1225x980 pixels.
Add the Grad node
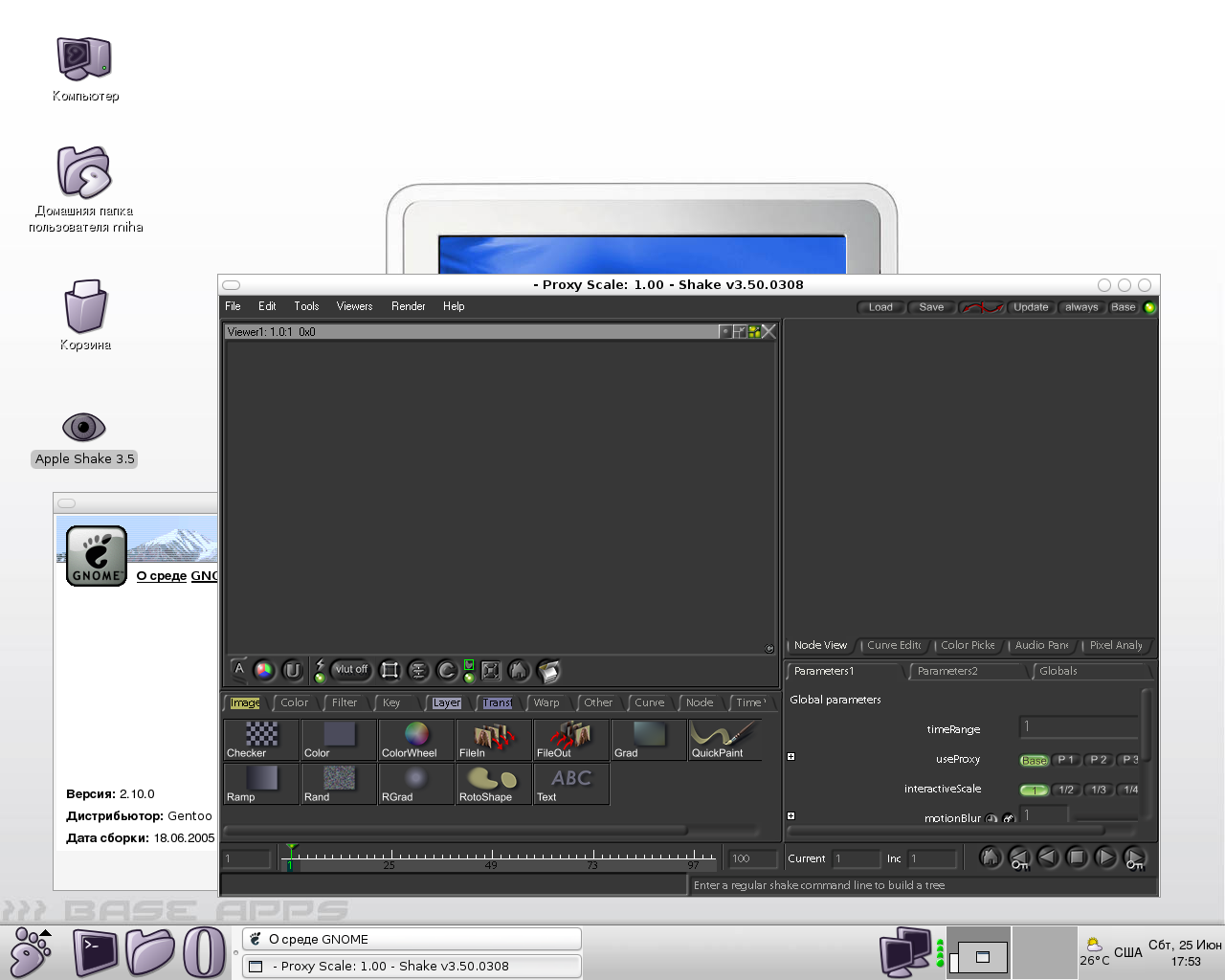coord(649,740)
